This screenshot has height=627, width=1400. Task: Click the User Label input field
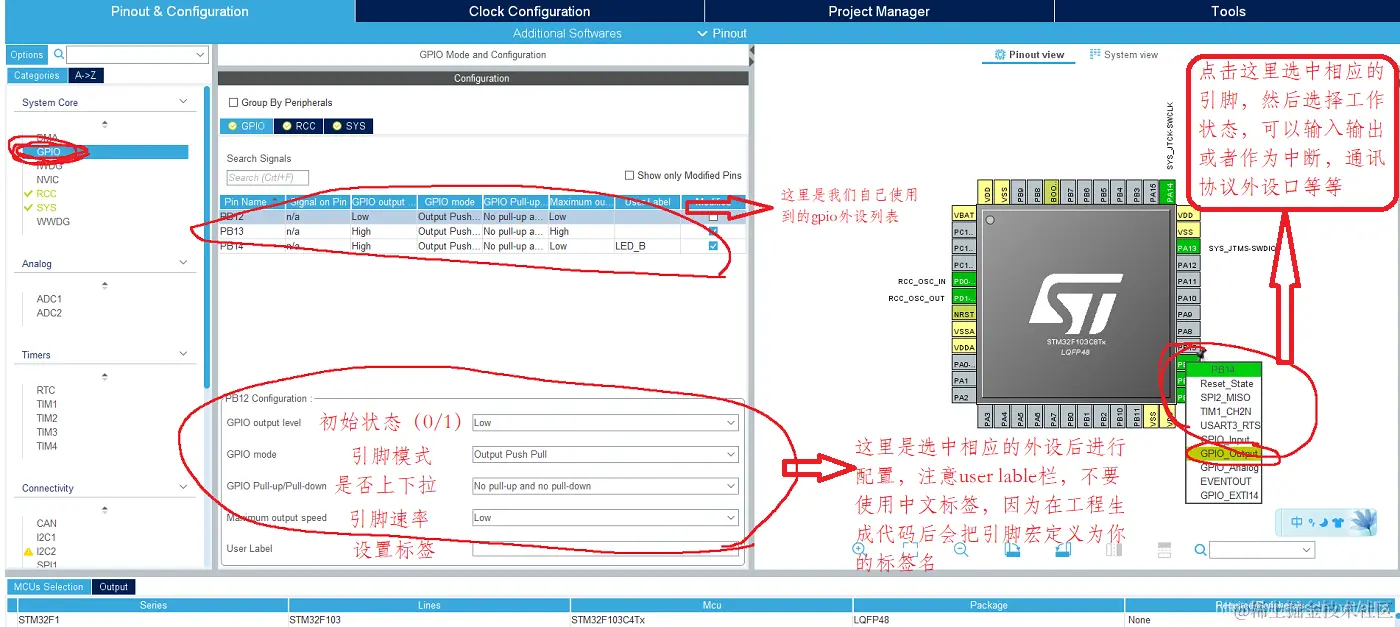click(x=605, y=549)
